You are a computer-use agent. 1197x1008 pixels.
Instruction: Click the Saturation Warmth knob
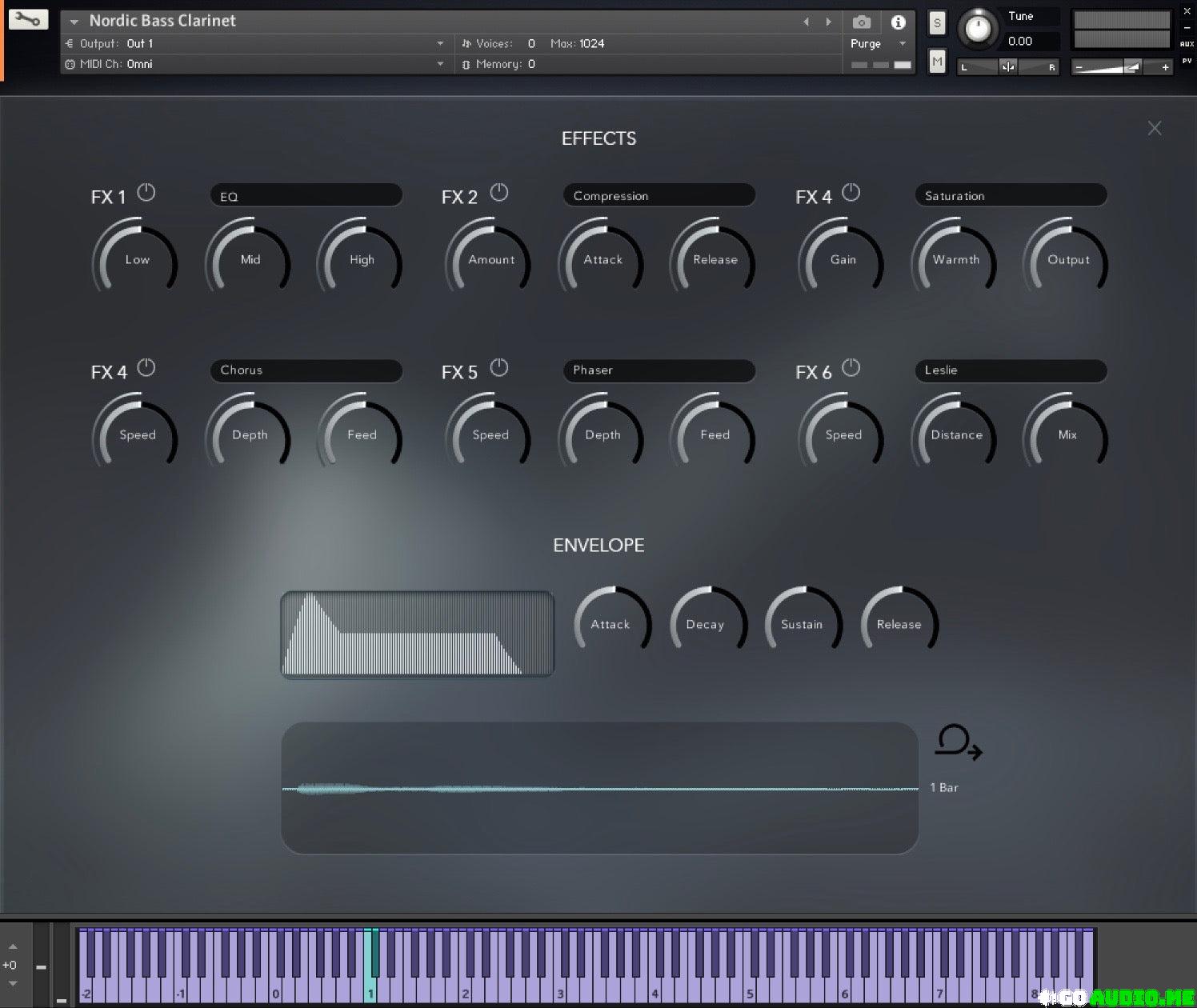pyautogui.click(x=955, y=259)
